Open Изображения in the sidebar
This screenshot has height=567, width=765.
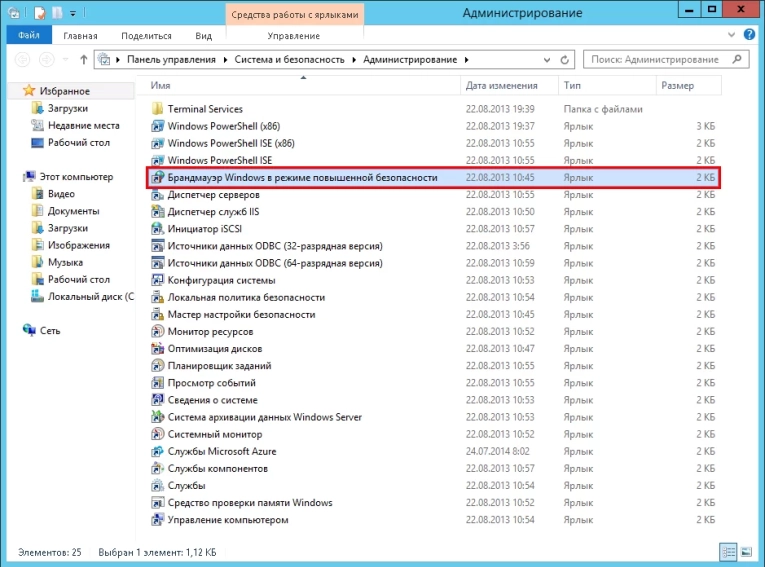pos(79,245)
